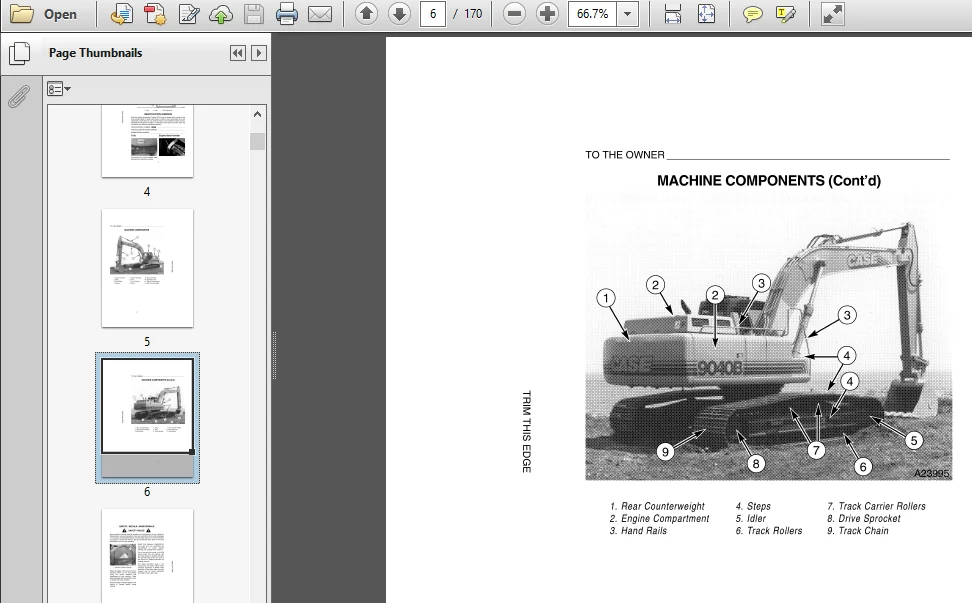Open the thumbnail options dropdown menu
This screenshot has width=972, height=603.
point(59,89)
